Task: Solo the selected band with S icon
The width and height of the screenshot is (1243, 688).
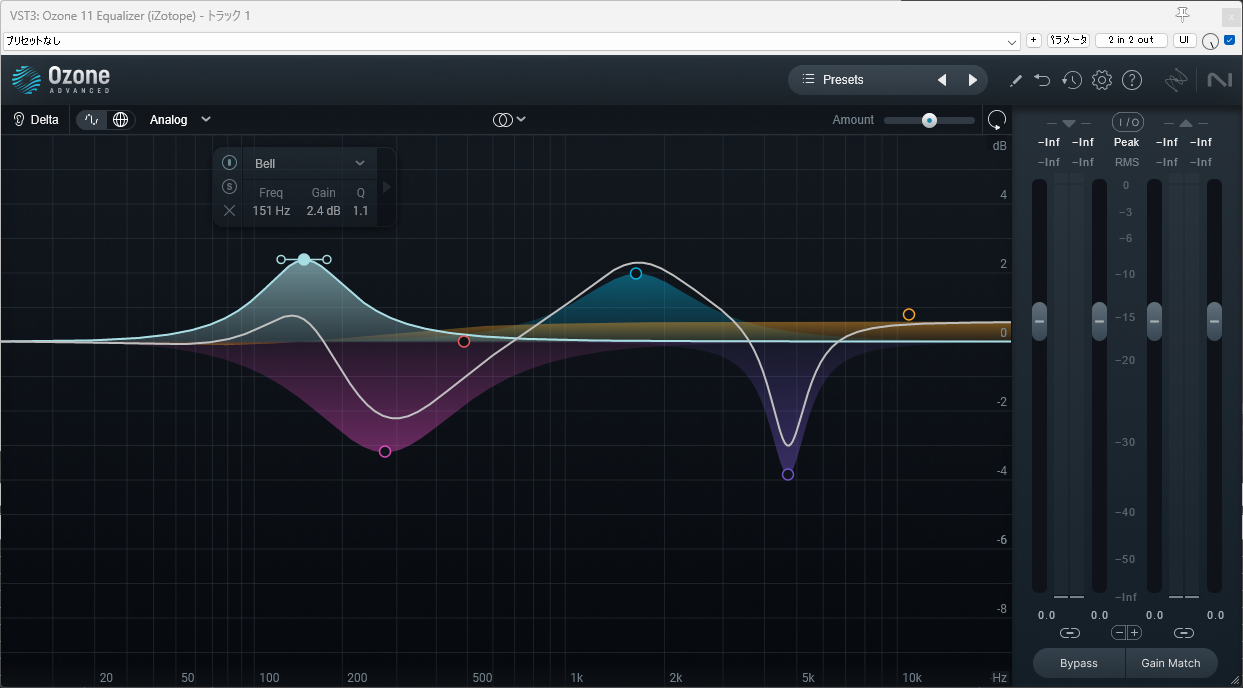Action: (x=229, y=186)
